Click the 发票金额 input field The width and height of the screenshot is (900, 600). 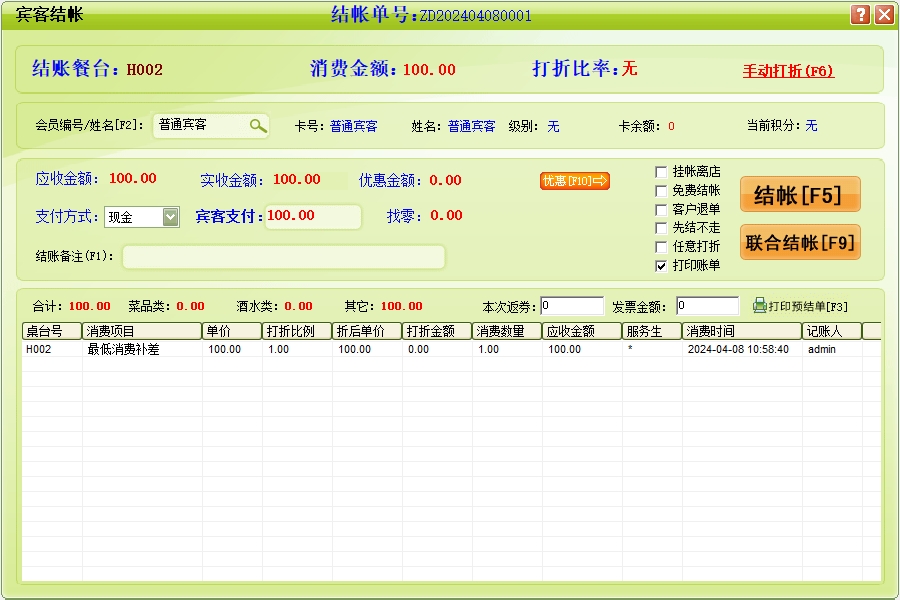pyautogui.click(x=707, y=306)
